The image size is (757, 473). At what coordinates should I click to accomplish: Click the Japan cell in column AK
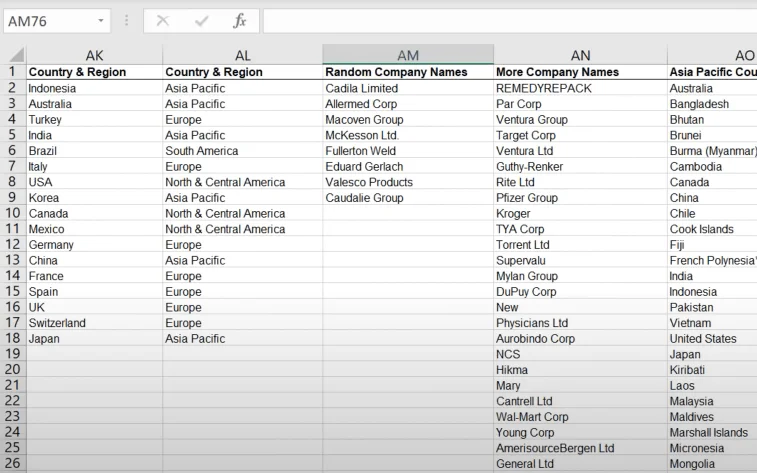(95, 339)
